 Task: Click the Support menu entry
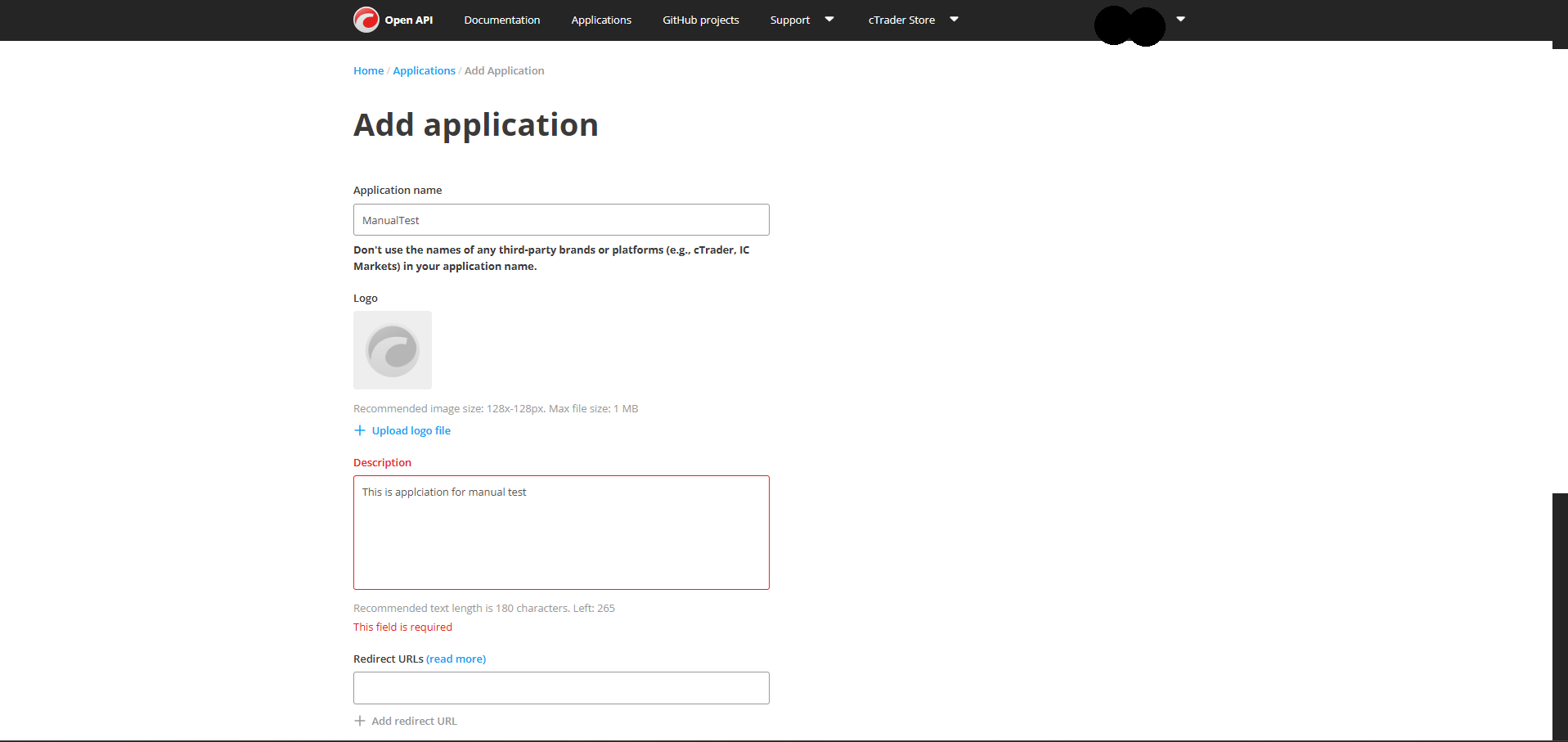[788, 20]
